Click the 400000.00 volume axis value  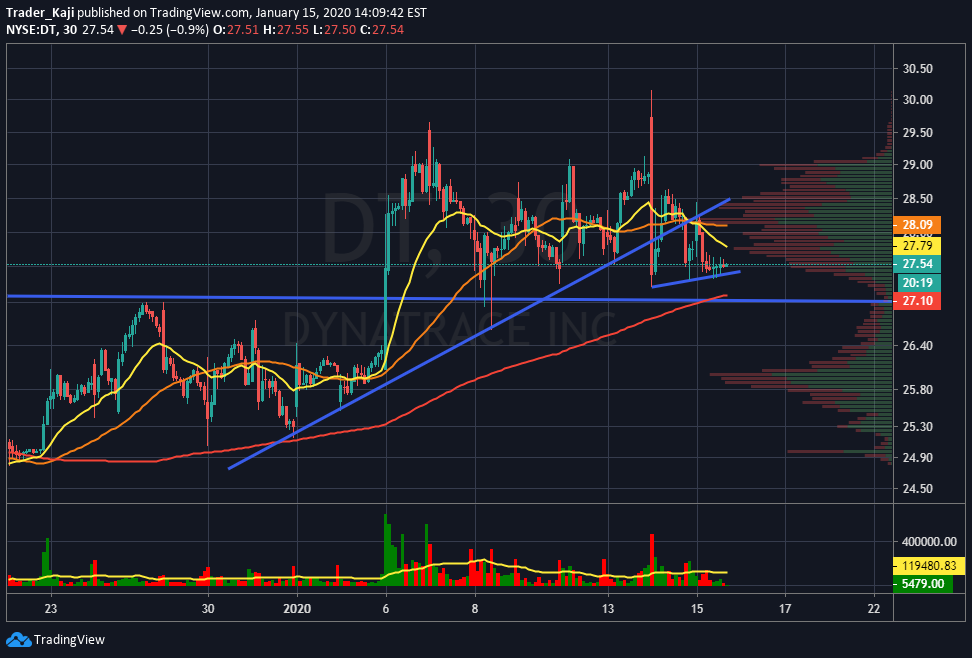click(929, 541)
